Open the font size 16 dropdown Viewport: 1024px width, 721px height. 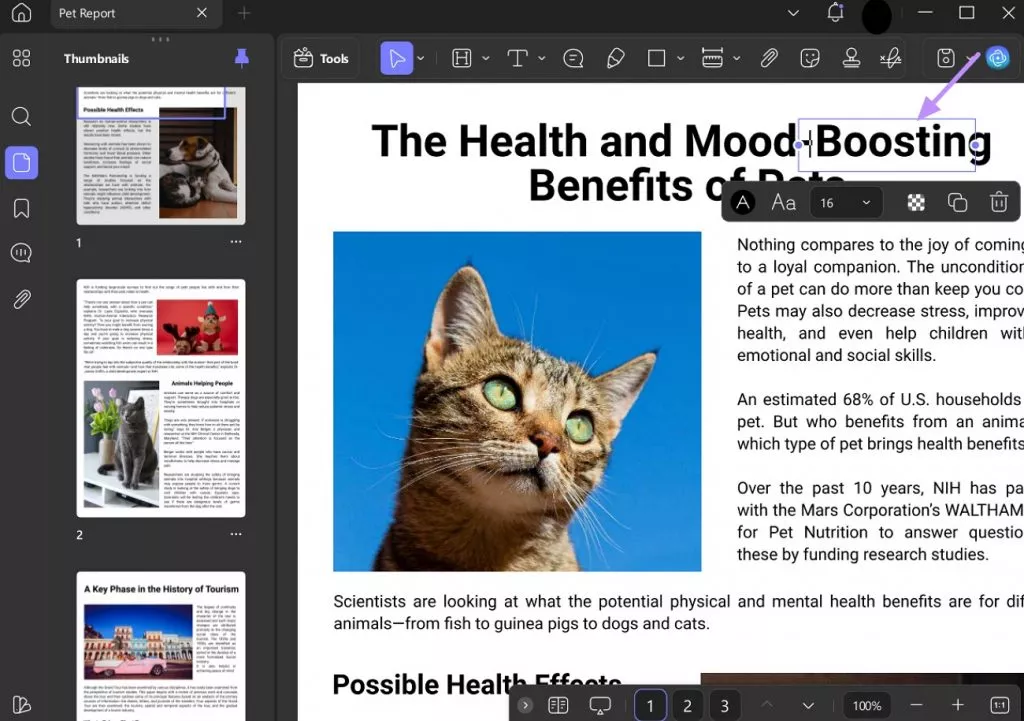point(846,202)
